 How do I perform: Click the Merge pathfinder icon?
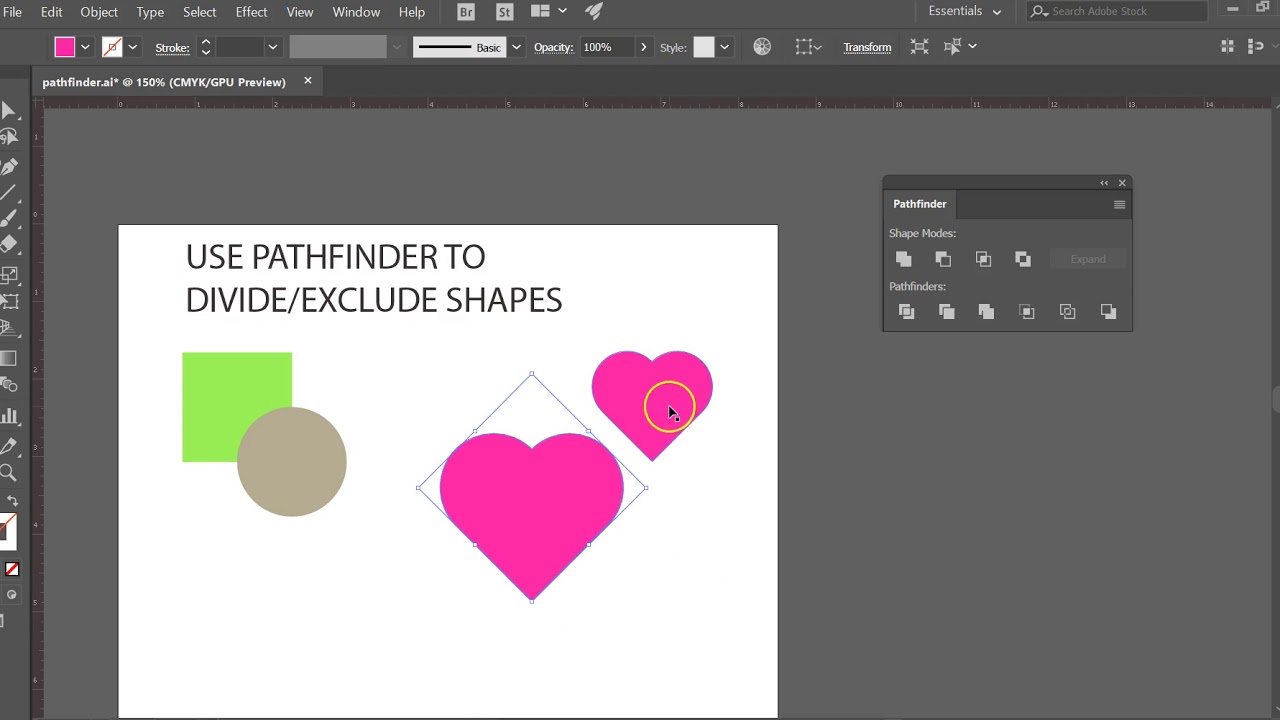pyautogui.click(x=986, y=312)
